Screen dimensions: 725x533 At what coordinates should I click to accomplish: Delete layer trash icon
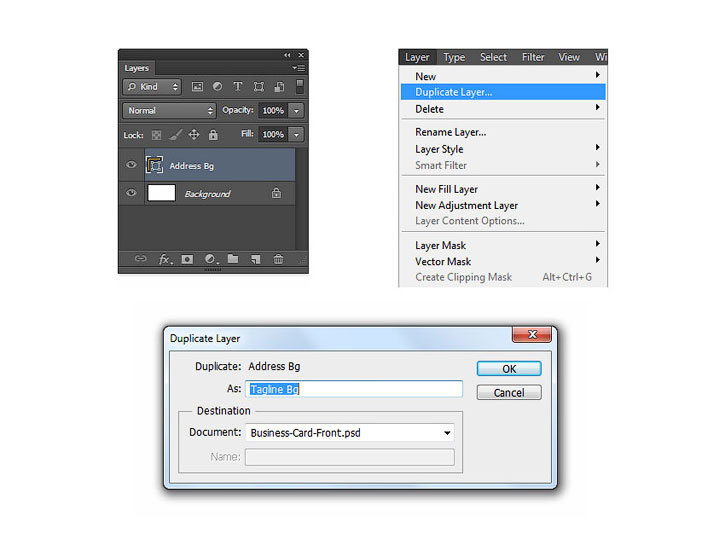[278, 259]
